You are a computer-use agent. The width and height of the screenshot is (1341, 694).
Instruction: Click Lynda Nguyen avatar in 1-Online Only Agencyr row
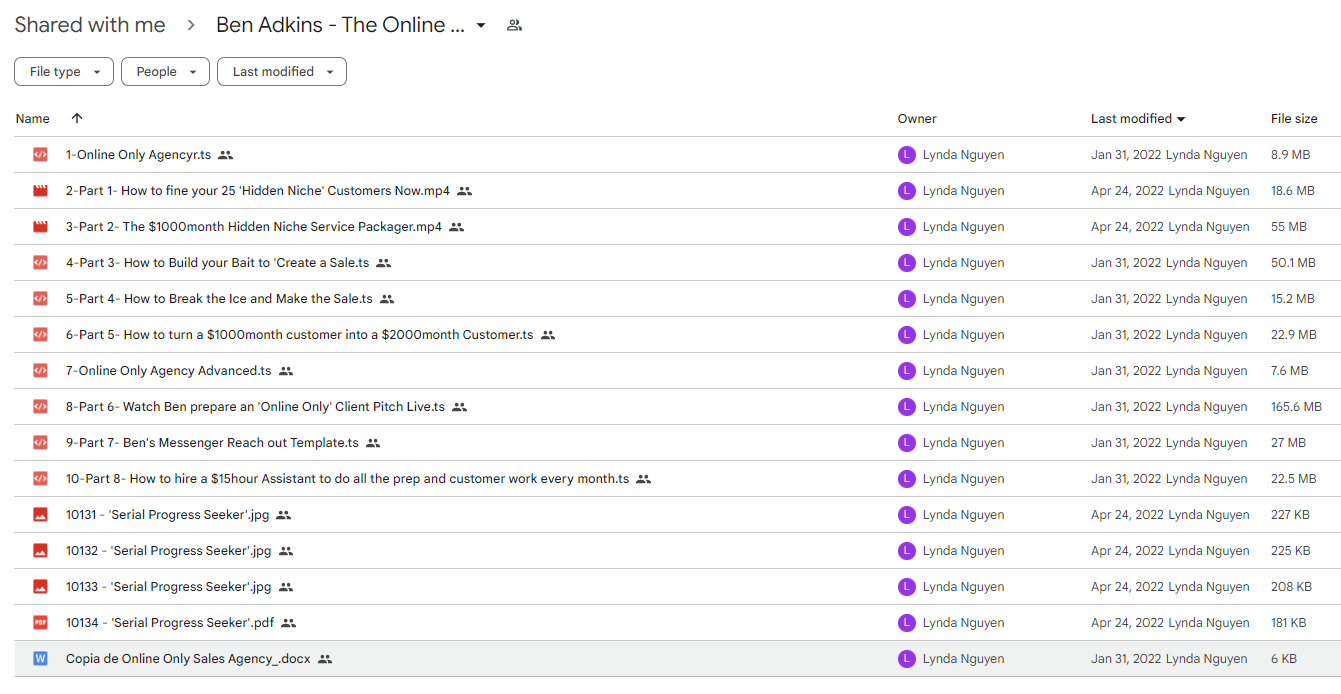[x=907, y=155]
